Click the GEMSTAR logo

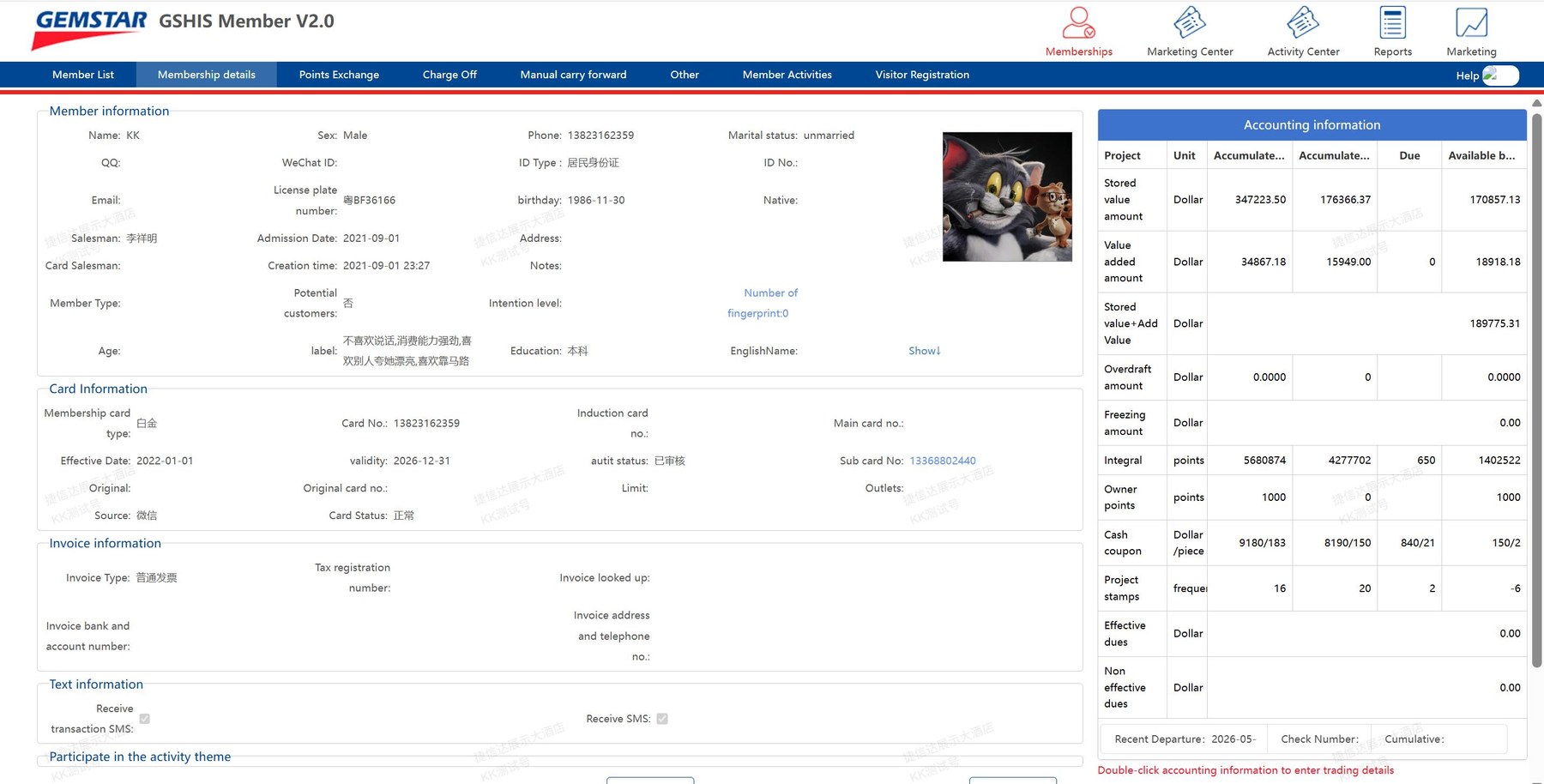[x=89, y=30]
